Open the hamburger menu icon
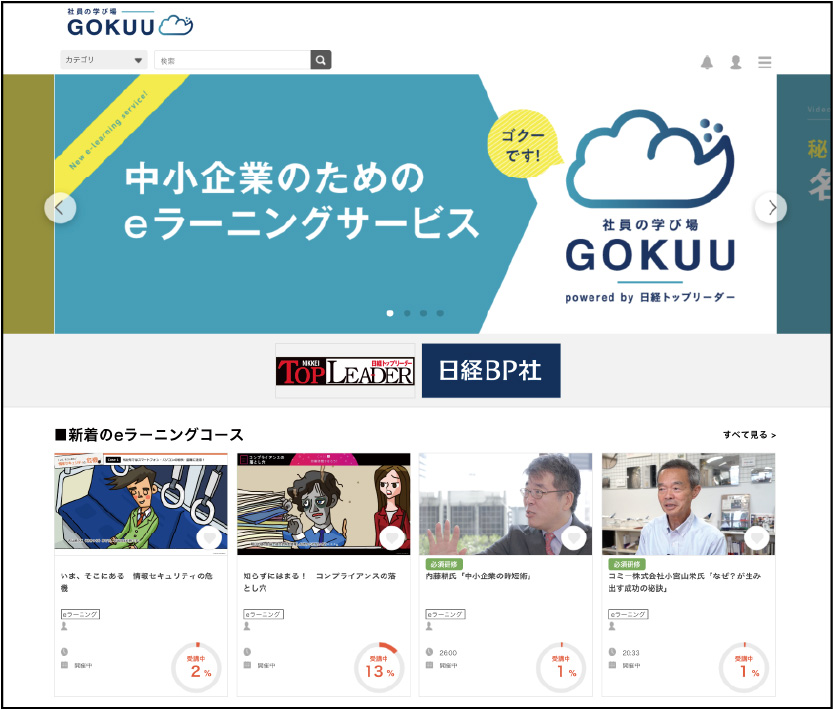 (764, 62)
